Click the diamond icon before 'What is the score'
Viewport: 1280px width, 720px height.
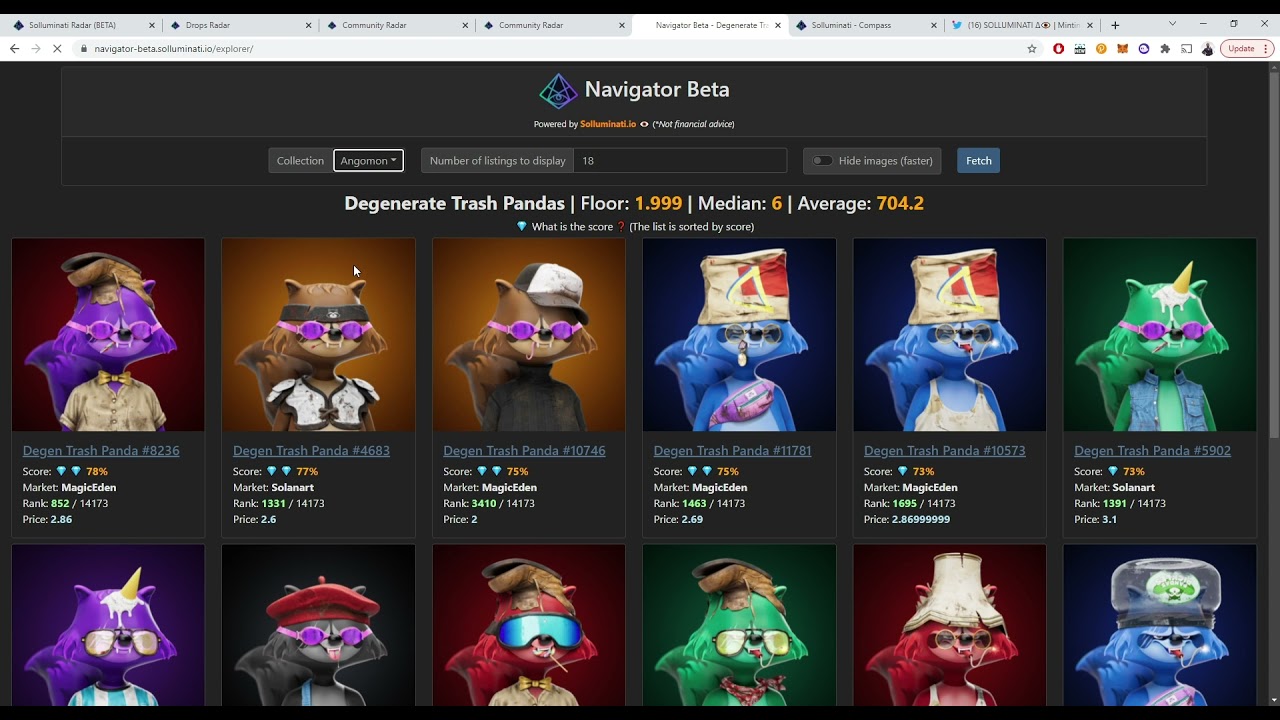(521, 227)
